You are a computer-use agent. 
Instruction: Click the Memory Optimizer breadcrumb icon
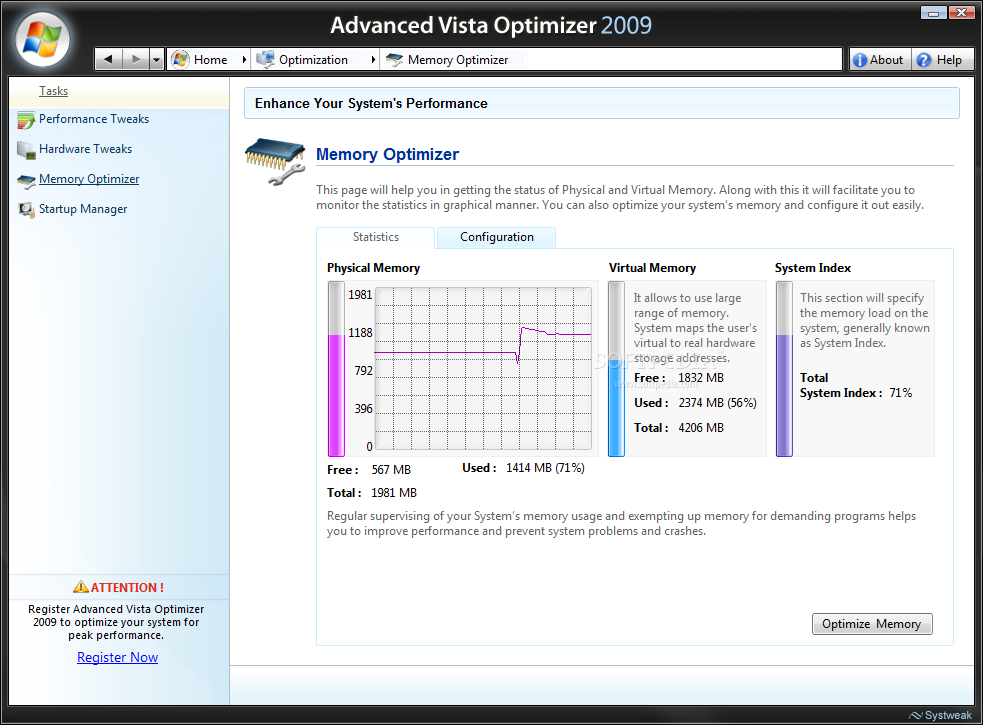[x=394, y=60]
